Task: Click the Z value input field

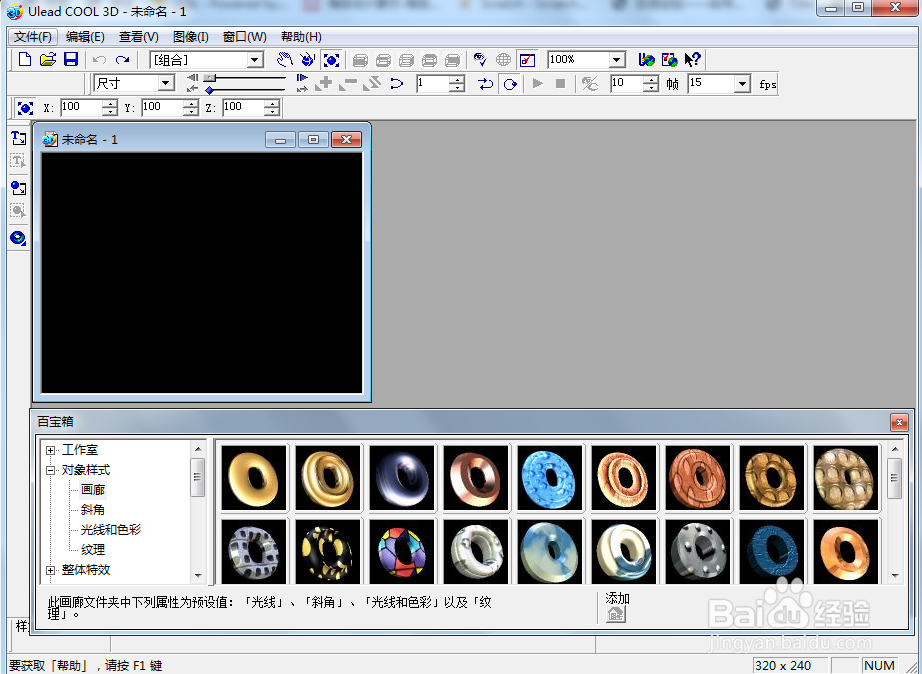Action: pyautogui.click(x=243, y=108)
